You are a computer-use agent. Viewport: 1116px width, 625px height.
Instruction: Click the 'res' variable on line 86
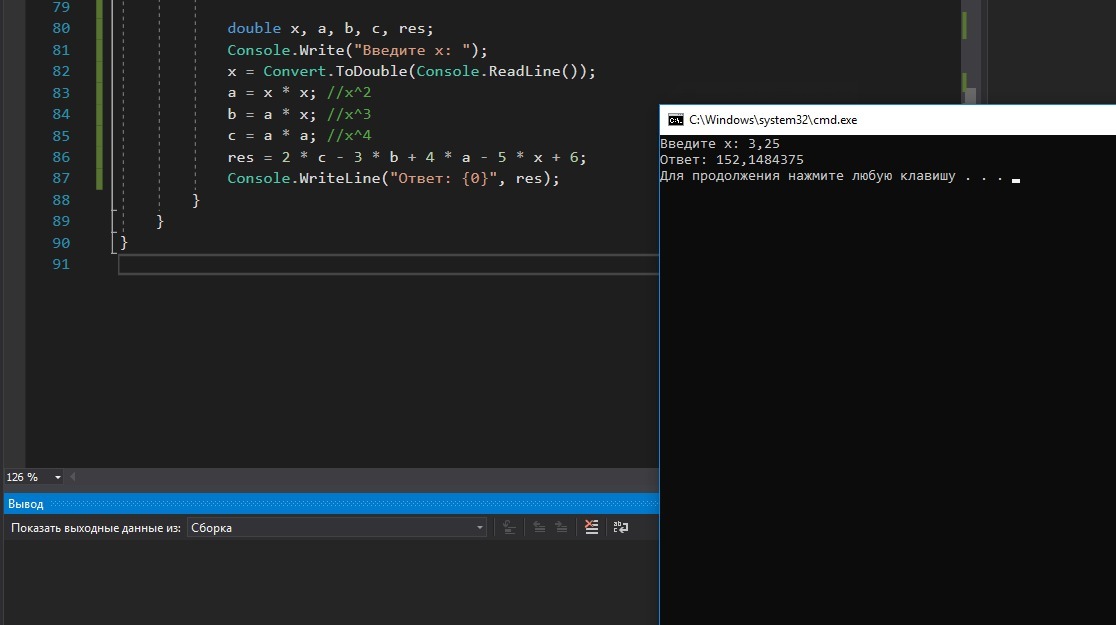pos(241,157)
